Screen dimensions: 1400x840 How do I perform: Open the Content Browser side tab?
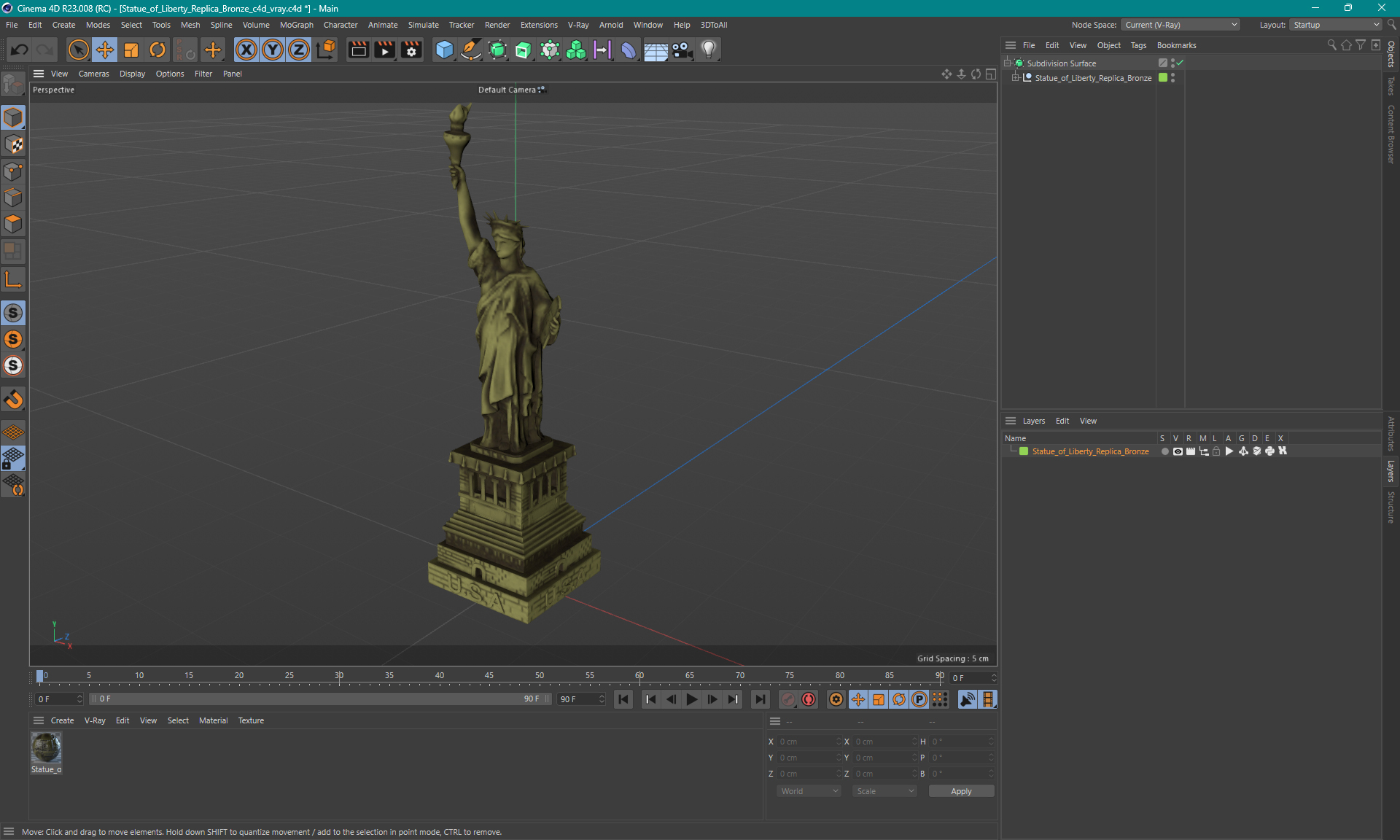1391,133
